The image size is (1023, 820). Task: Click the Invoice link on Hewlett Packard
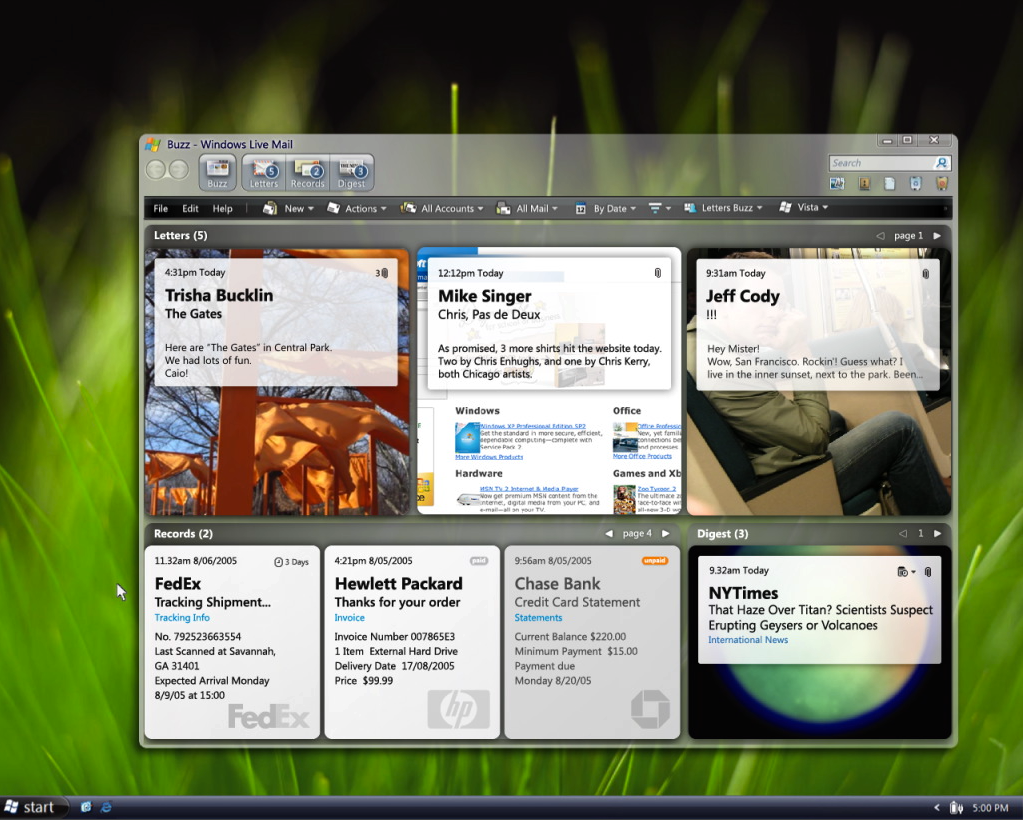pos(350,618)
